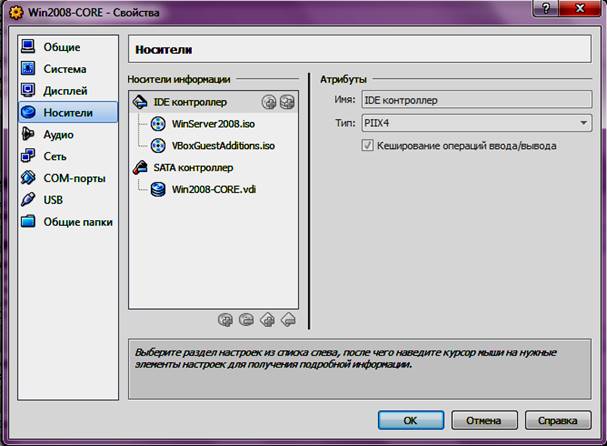This screenshot has width=607, height=446.
Task: Click remove controller icon below storage tree
Action: [x=288, y=320]
